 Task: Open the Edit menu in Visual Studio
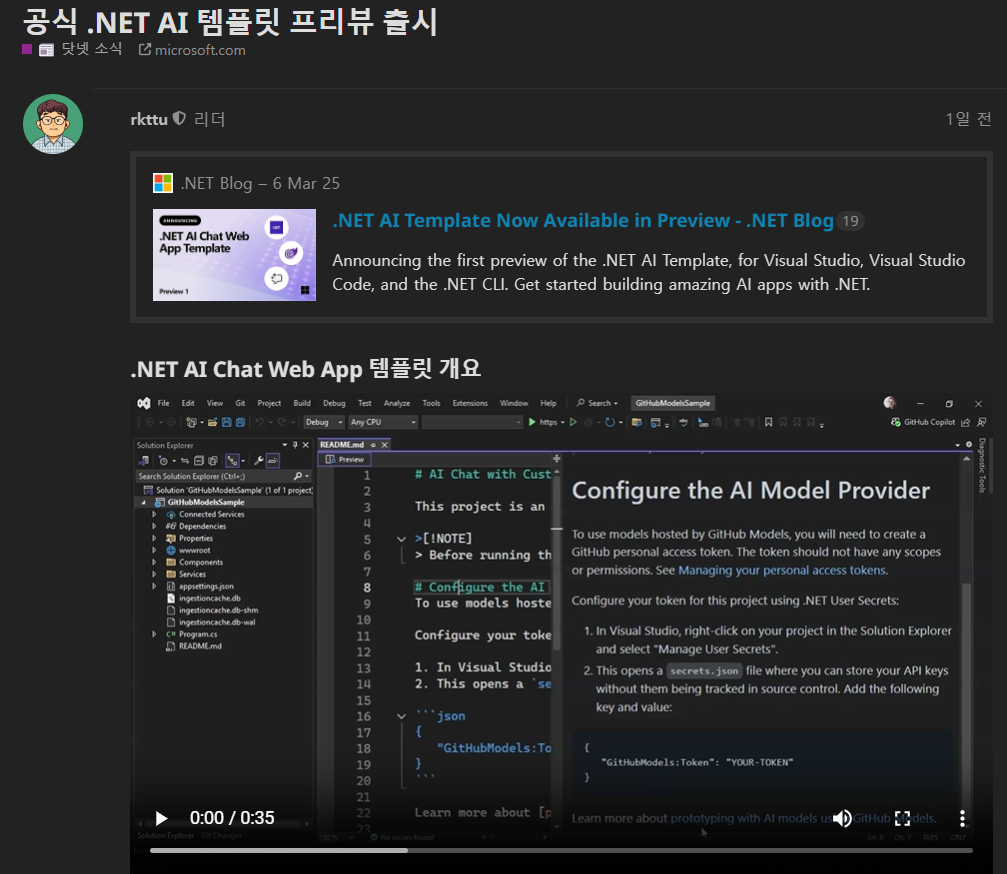188,403
